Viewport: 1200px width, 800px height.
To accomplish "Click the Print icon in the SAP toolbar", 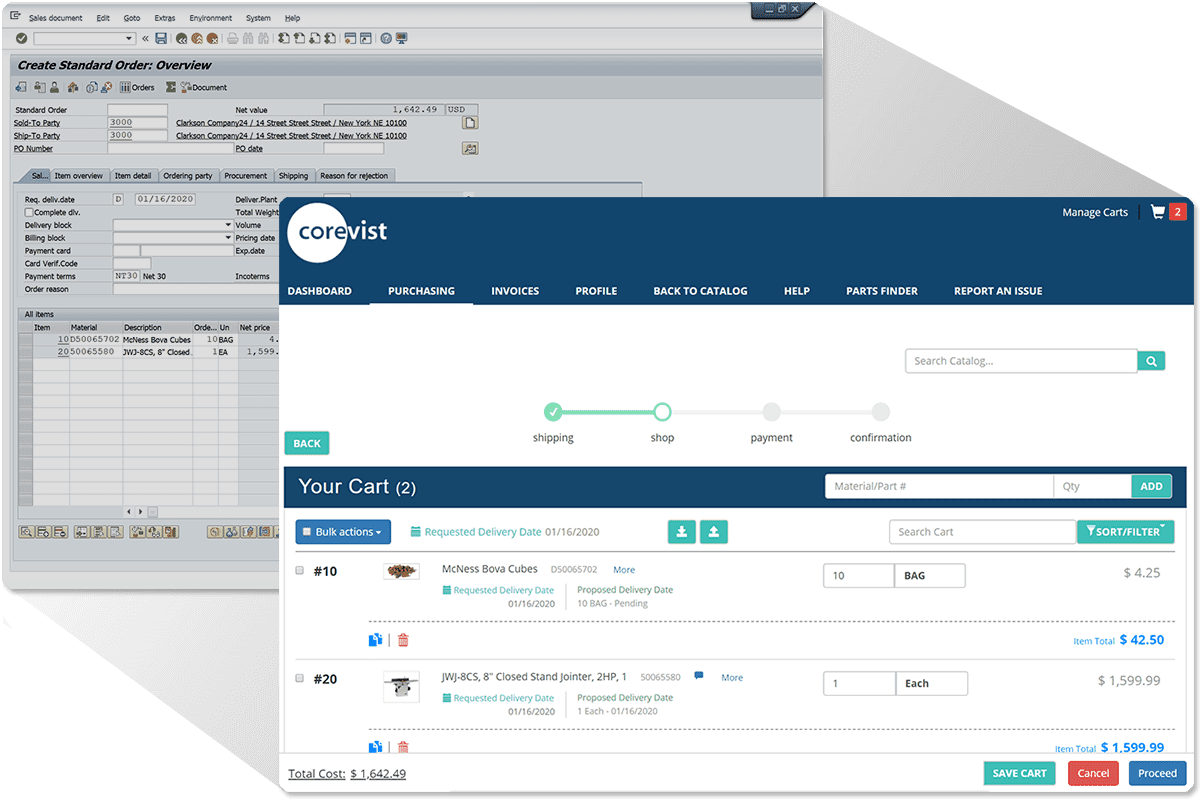I will [231, 38].
